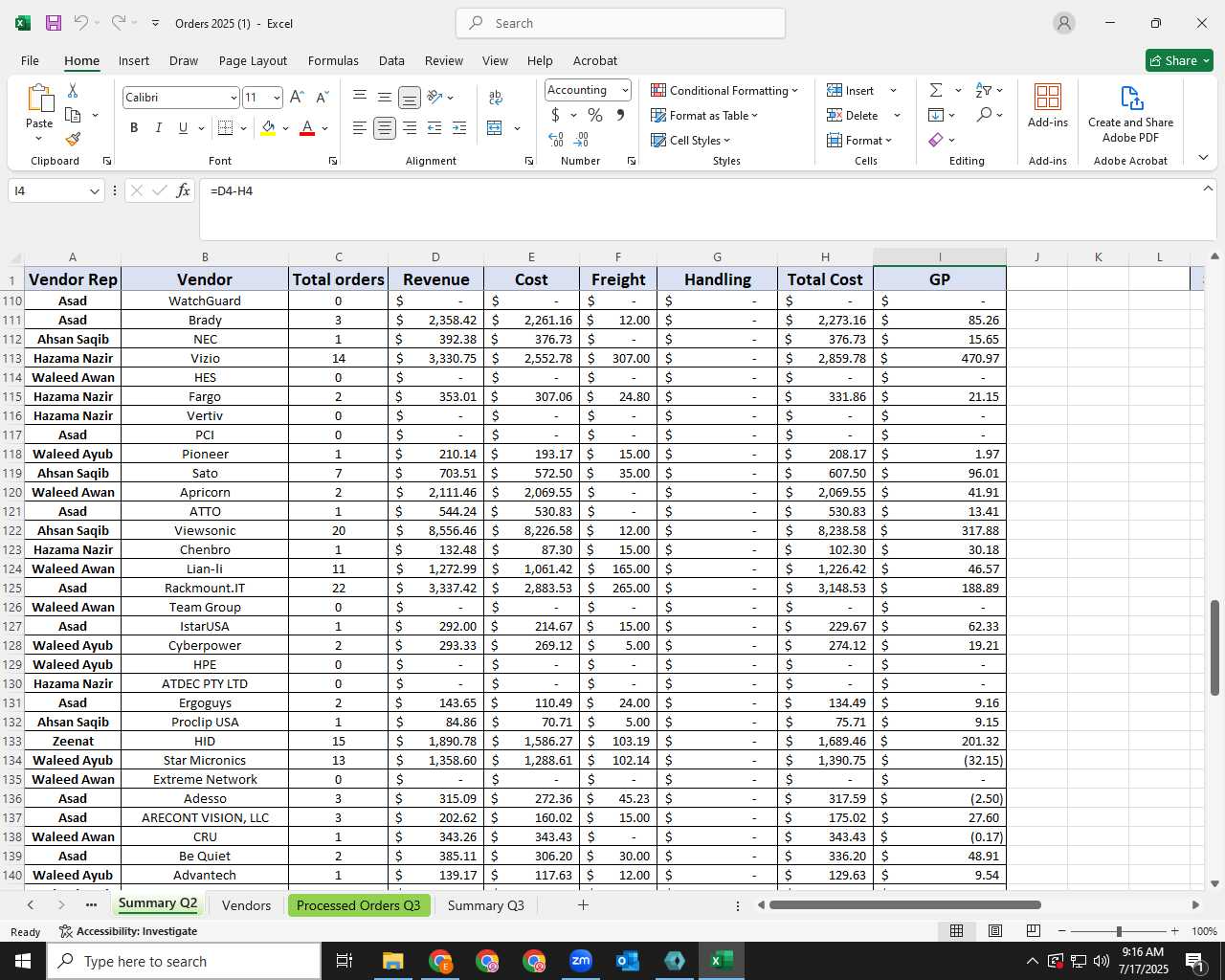The height and width of the screenshot is (980, 1225).
Task: Toggle Italic formatting
Action: pyautogui.click(x=158, y=127)
